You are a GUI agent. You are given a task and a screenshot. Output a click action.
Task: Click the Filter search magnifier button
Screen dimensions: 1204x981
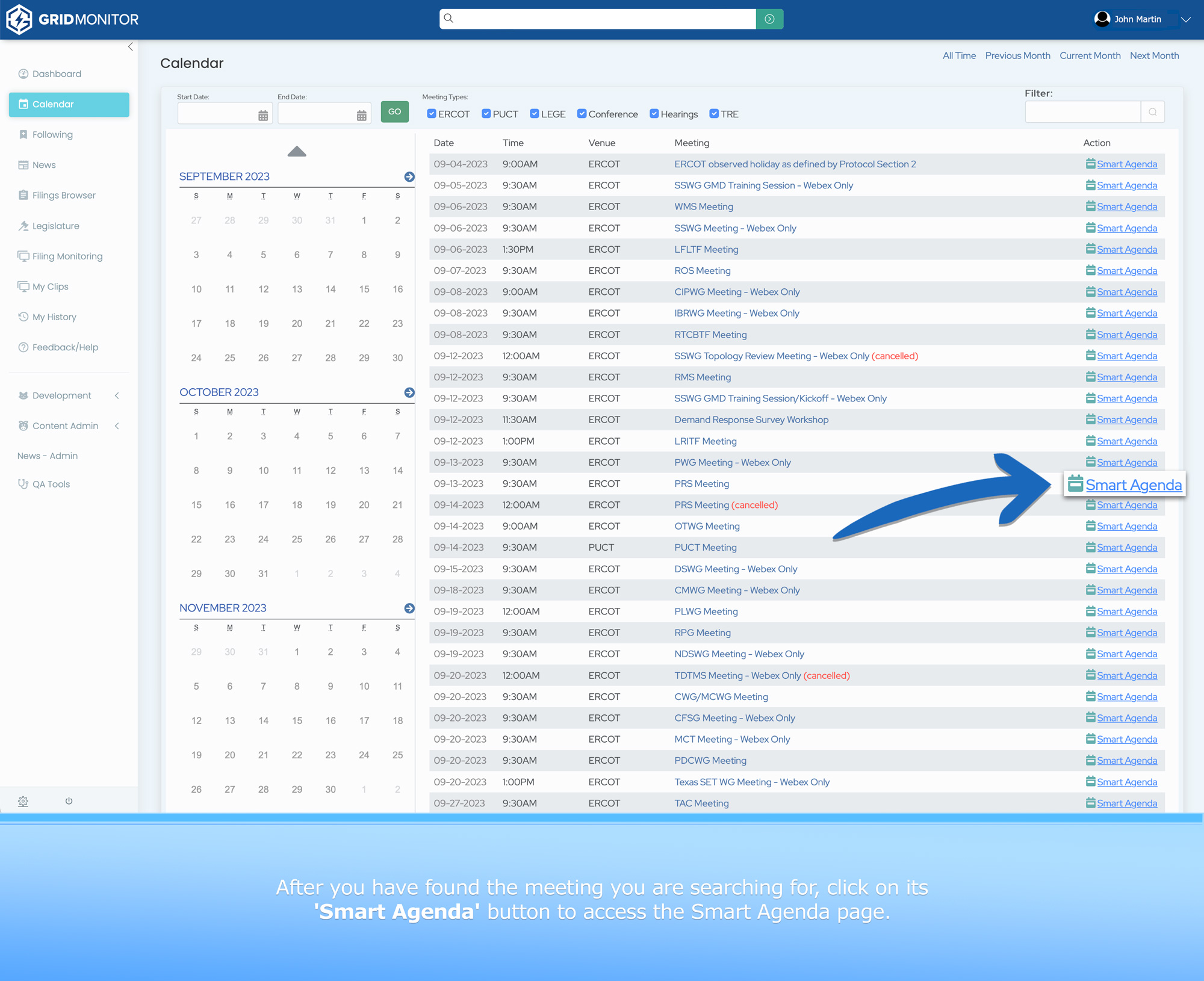1152,112
